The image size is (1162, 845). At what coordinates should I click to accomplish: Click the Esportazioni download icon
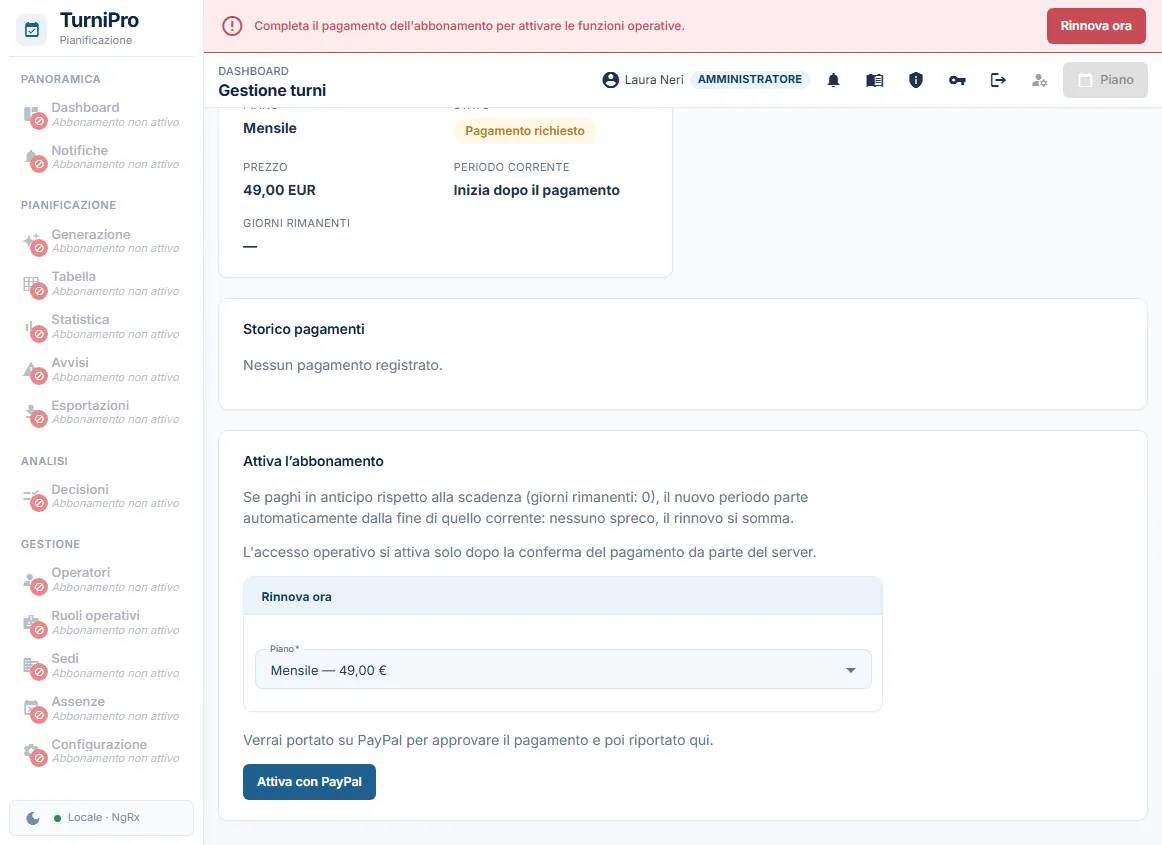[31, 412]
